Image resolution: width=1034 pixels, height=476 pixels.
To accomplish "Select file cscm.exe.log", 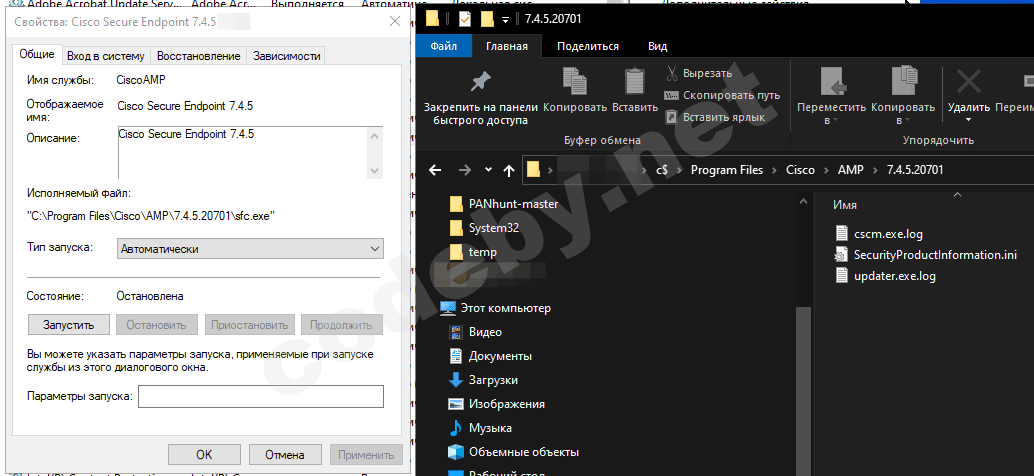I will 878,233.
